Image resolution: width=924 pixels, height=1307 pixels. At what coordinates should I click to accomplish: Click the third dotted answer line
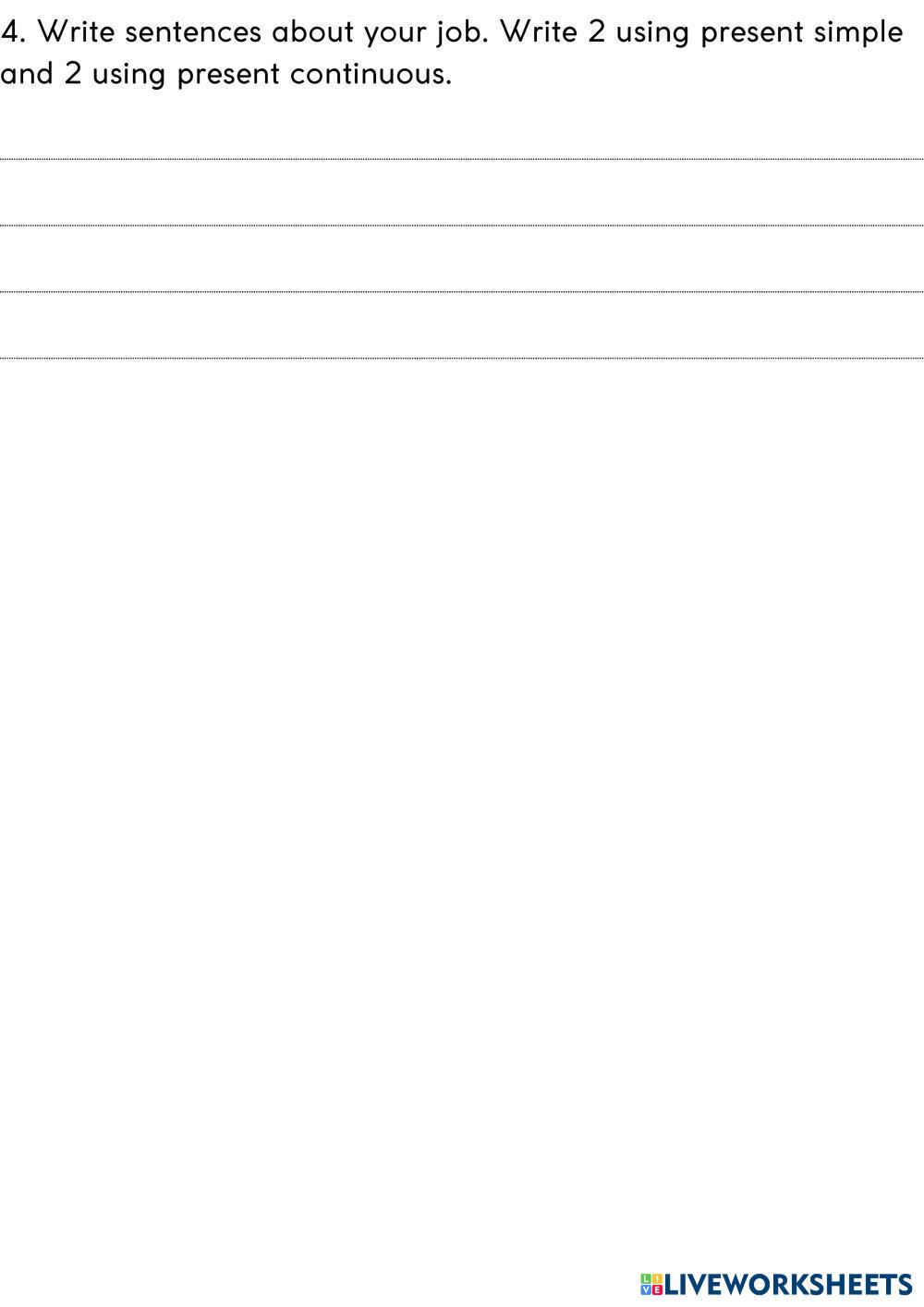tap(462, 292)
